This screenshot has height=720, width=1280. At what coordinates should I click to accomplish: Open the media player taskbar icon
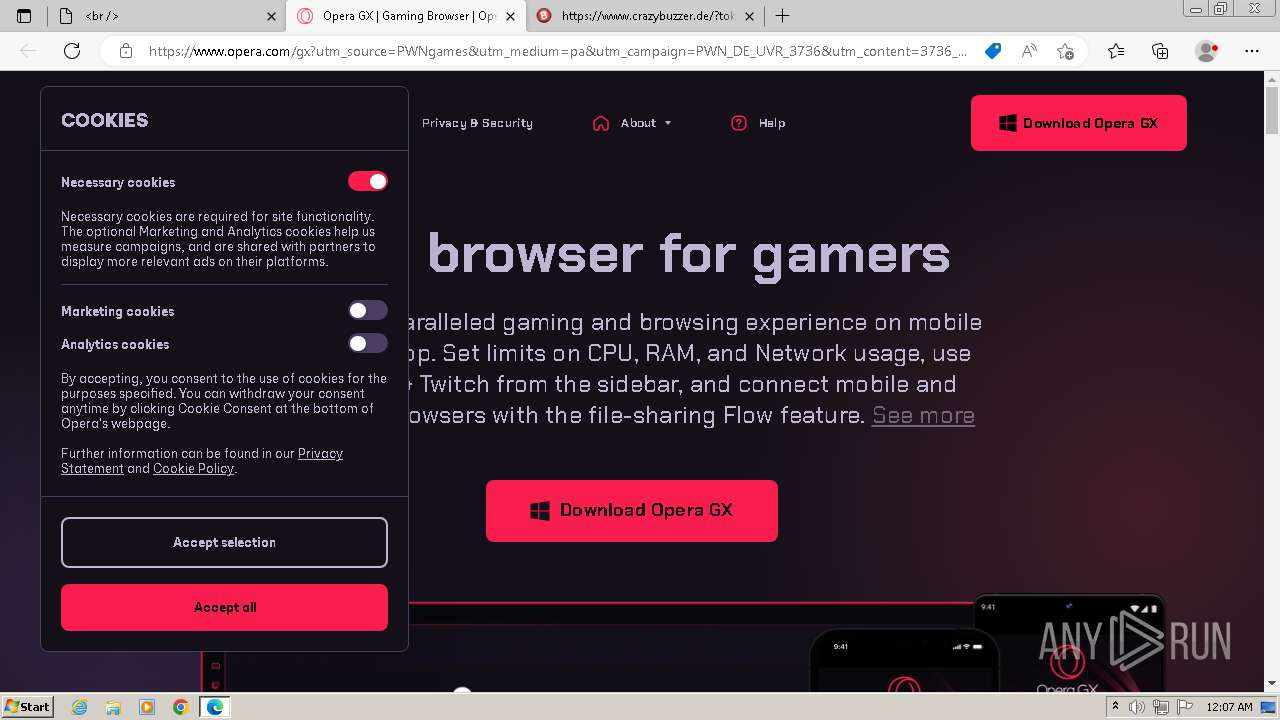pos(147,707)
